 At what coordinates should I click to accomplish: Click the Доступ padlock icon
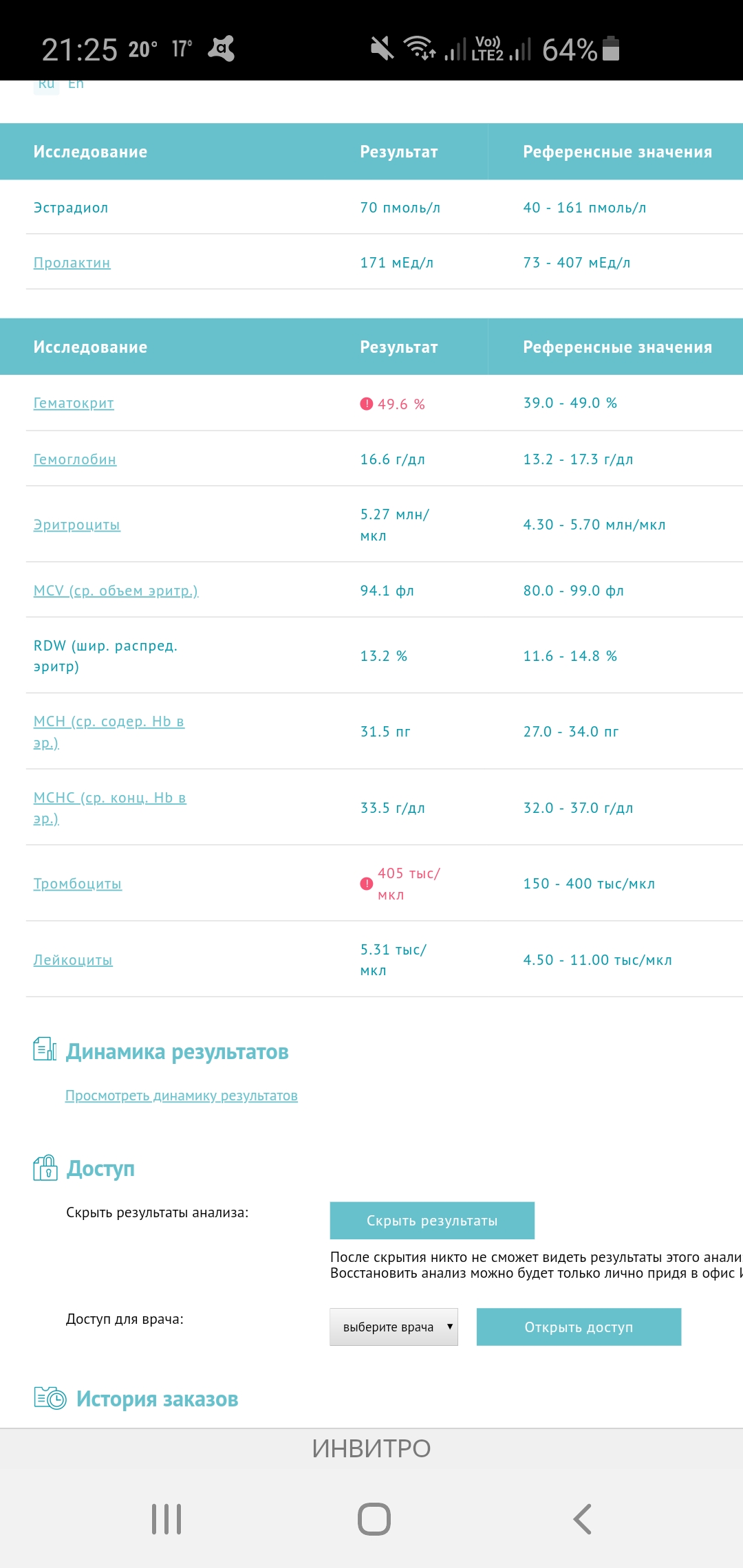pos(45,1167)
